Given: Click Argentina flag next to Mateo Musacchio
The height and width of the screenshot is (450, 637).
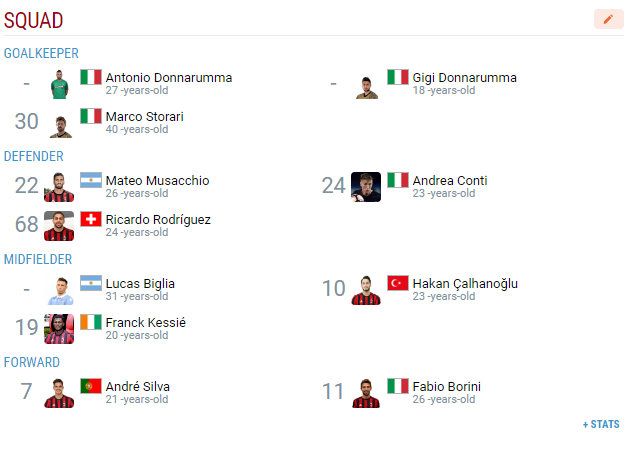Looking at the screenshot, I should [91, 181].
